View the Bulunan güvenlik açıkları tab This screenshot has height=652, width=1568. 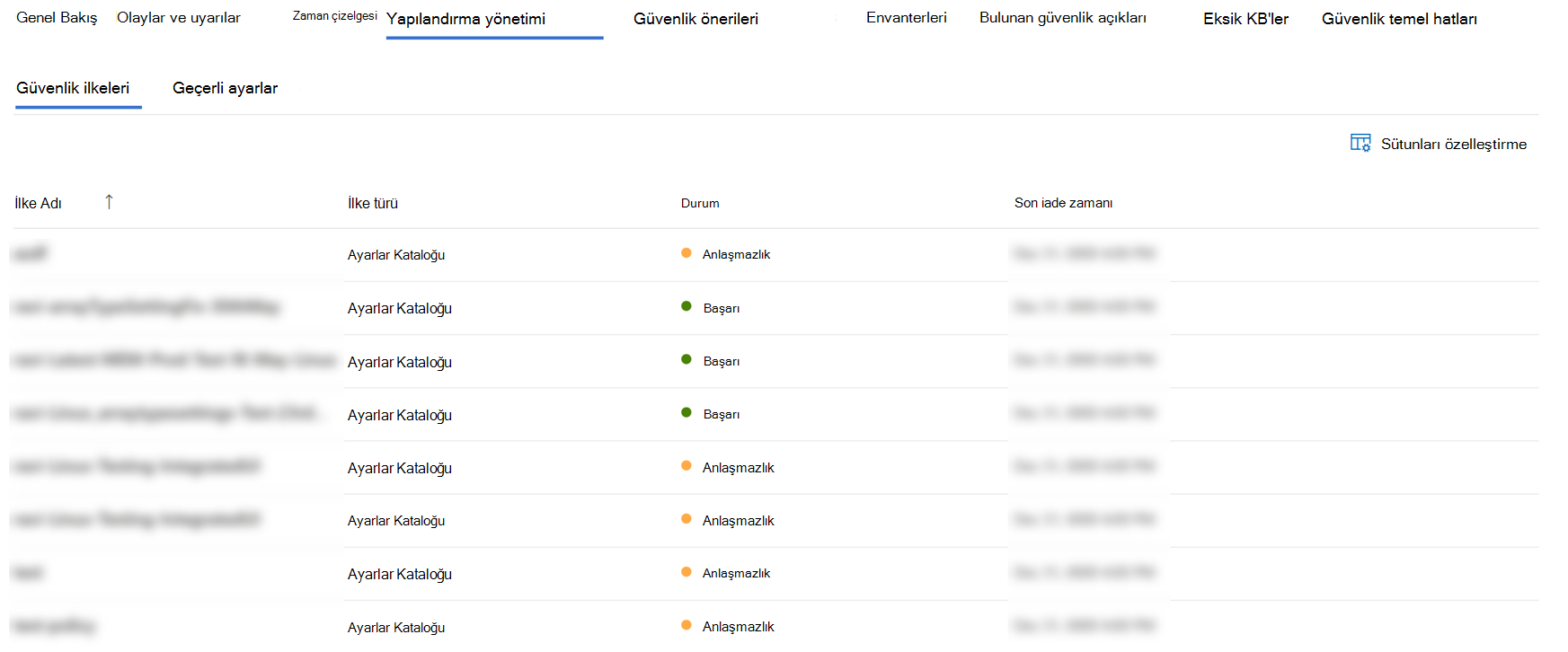pos(1063,18)
